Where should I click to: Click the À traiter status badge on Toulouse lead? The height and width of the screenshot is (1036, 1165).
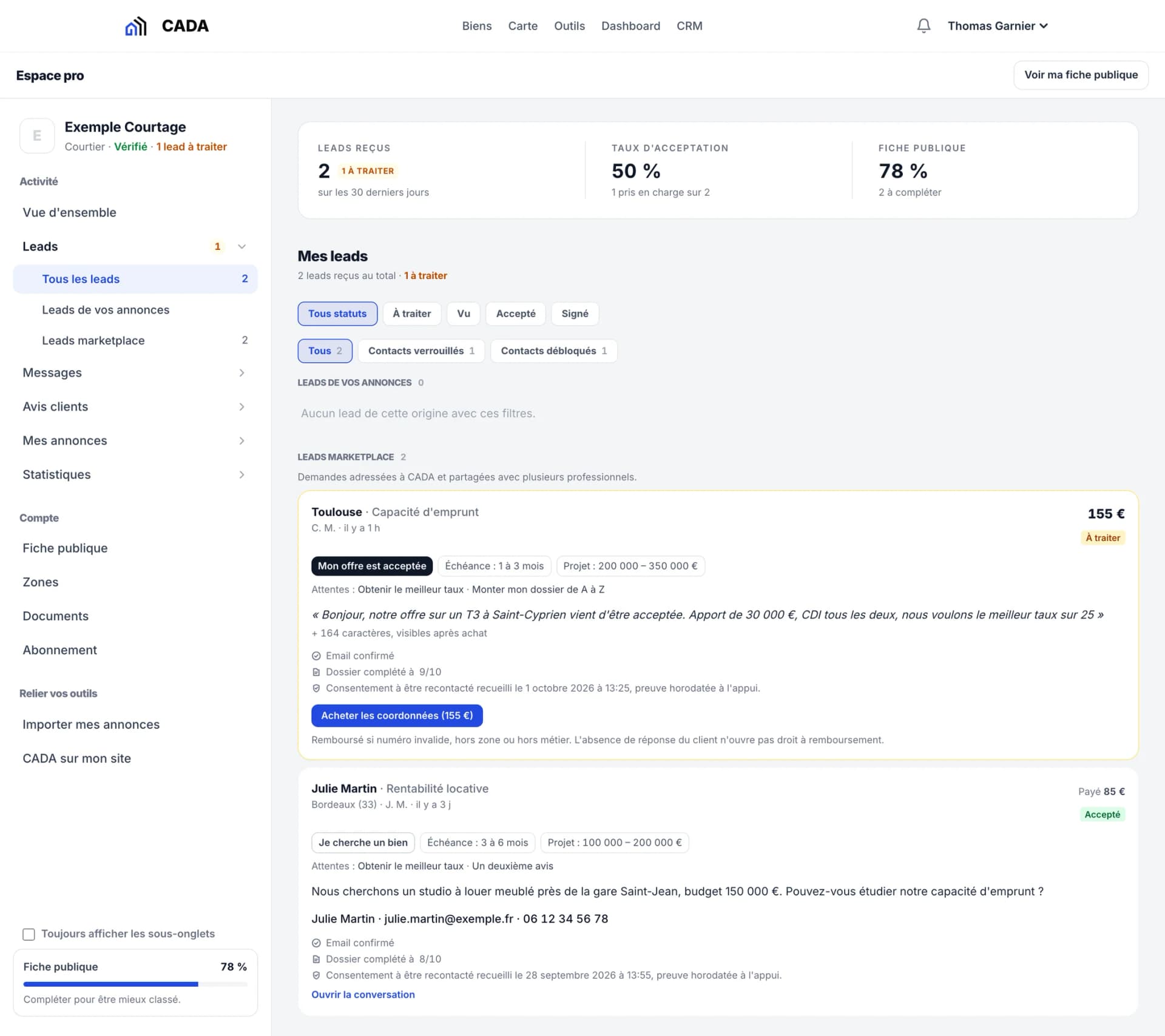pyautogui.click(x=1103, y=538)
